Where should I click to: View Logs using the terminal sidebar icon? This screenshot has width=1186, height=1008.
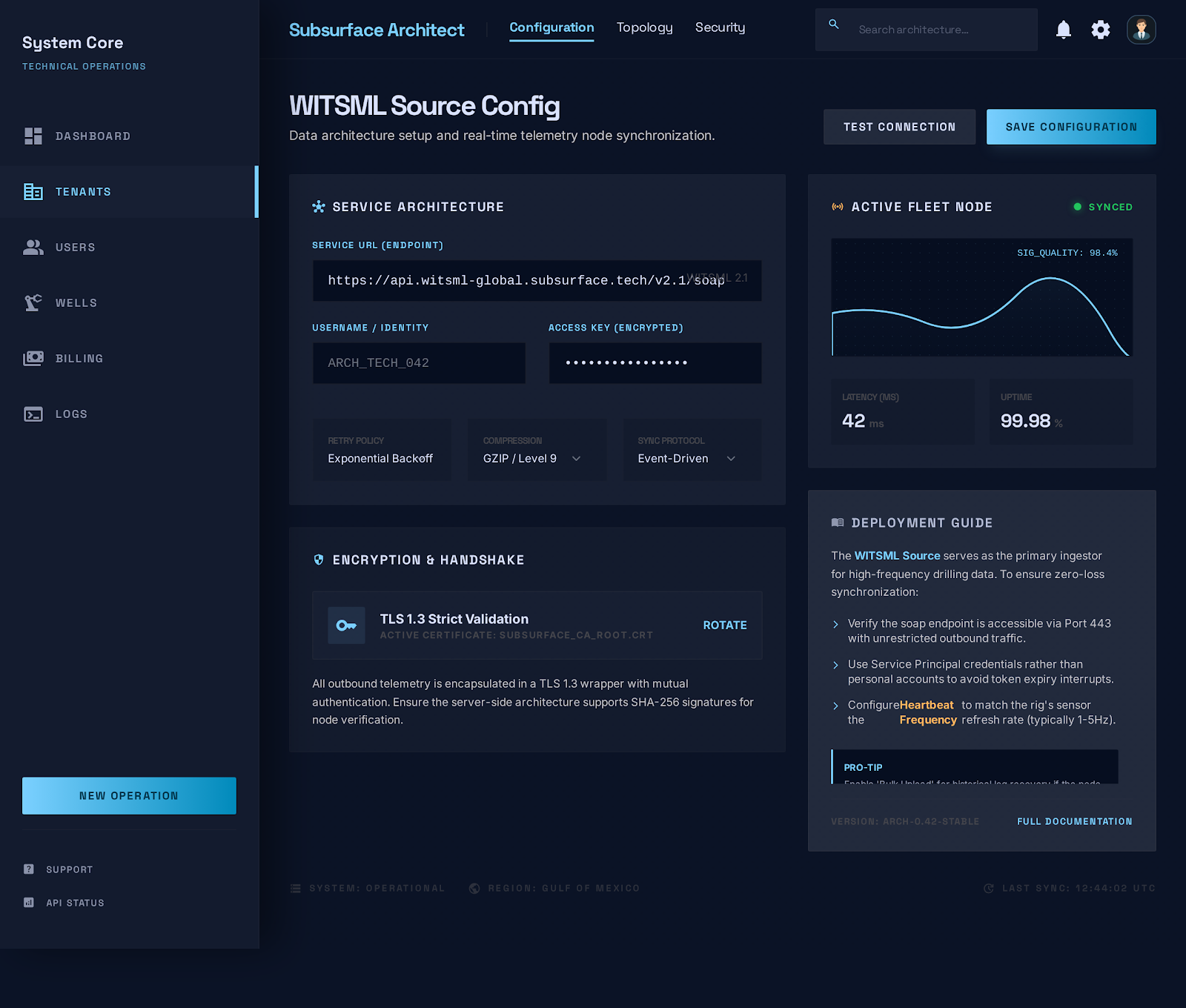point(33,414)
